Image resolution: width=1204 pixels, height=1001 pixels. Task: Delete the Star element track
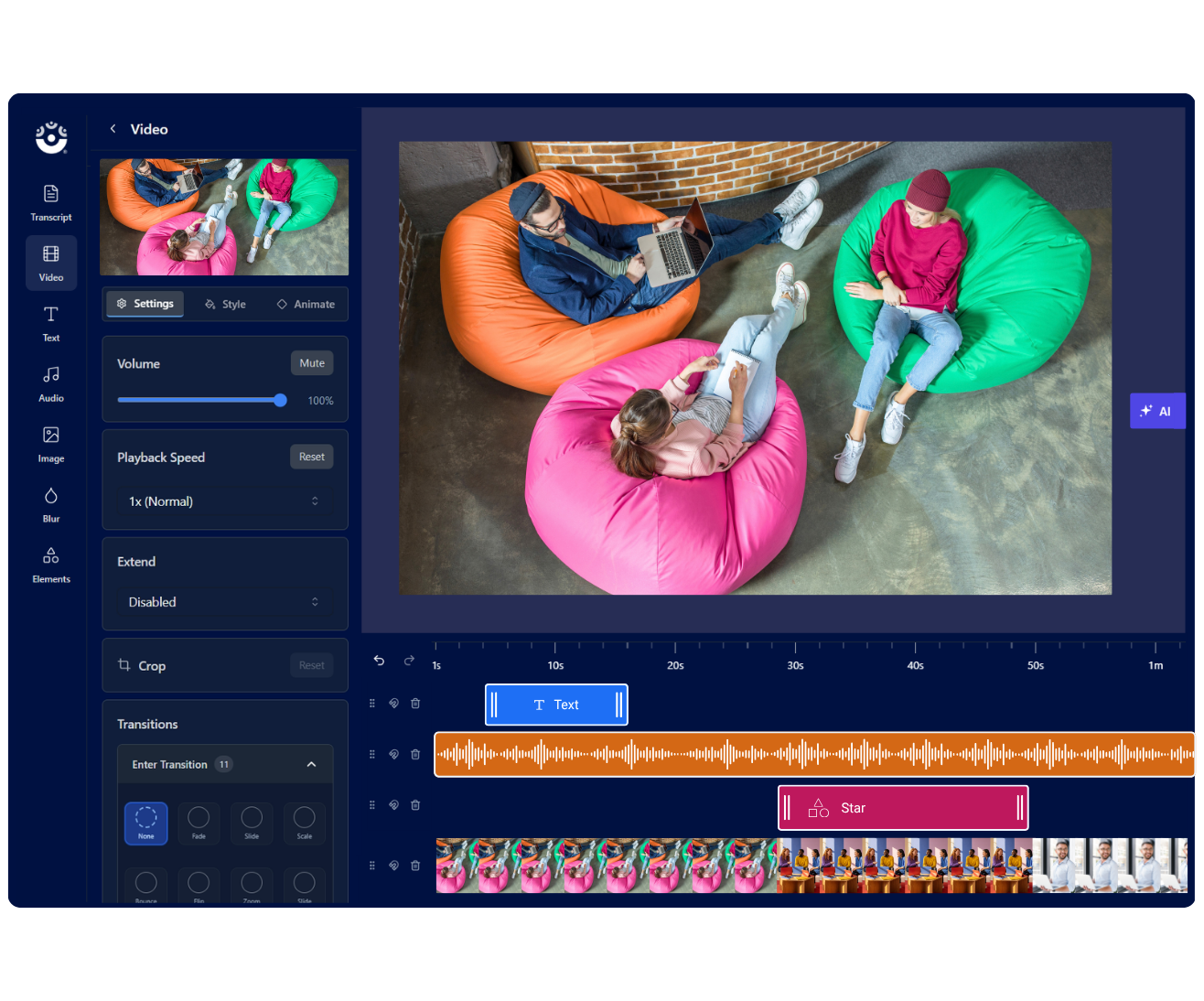click(x=415, y=805)
